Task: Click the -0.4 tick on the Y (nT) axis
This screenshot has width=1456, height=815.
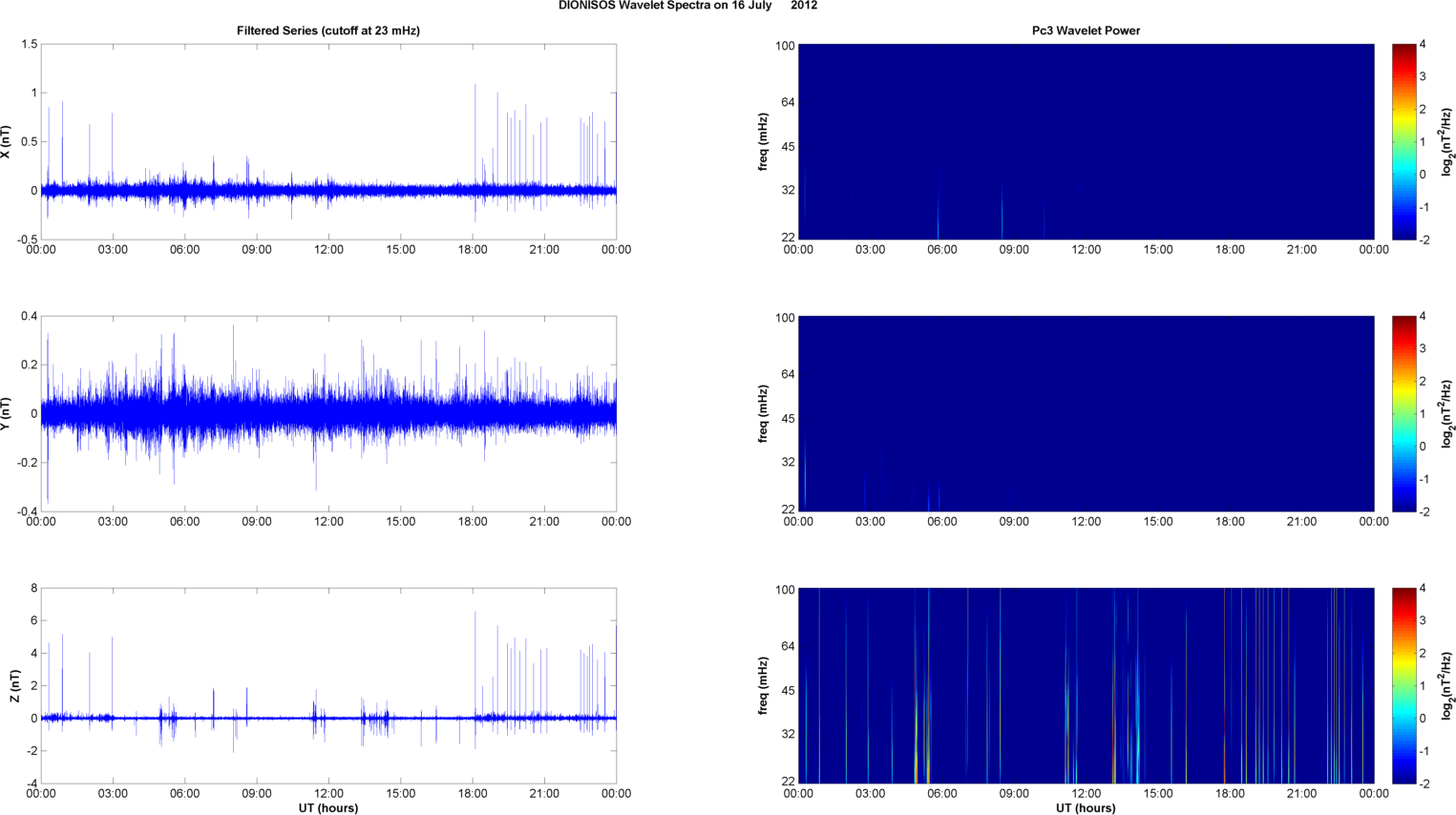Action: pos(27,512)
